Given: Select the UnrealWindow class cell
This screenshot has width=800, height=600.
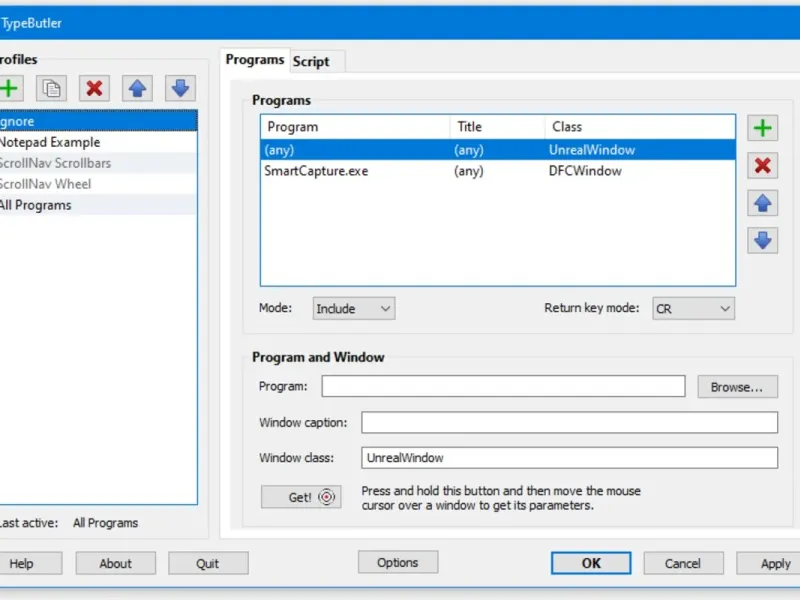Looking at the screenshot, I should [592, 150].
